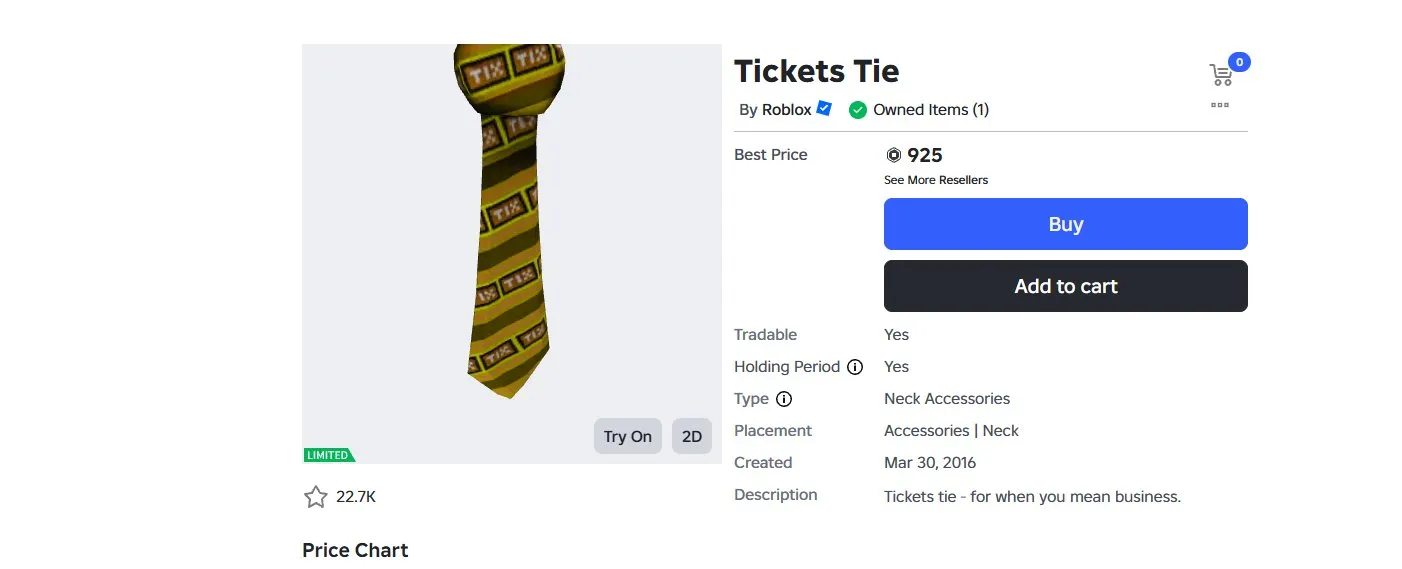
Task: Open the Neck Accessories type link
Action: pos(947,399)
